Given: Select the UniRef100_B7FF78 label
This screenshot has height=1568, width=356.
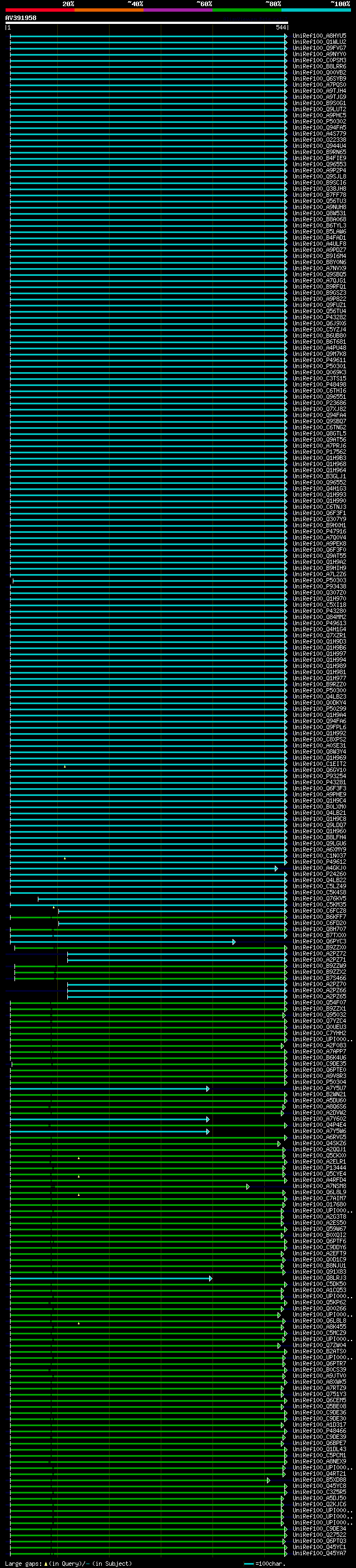Looking at the screenshot, I should pos(319,195).
